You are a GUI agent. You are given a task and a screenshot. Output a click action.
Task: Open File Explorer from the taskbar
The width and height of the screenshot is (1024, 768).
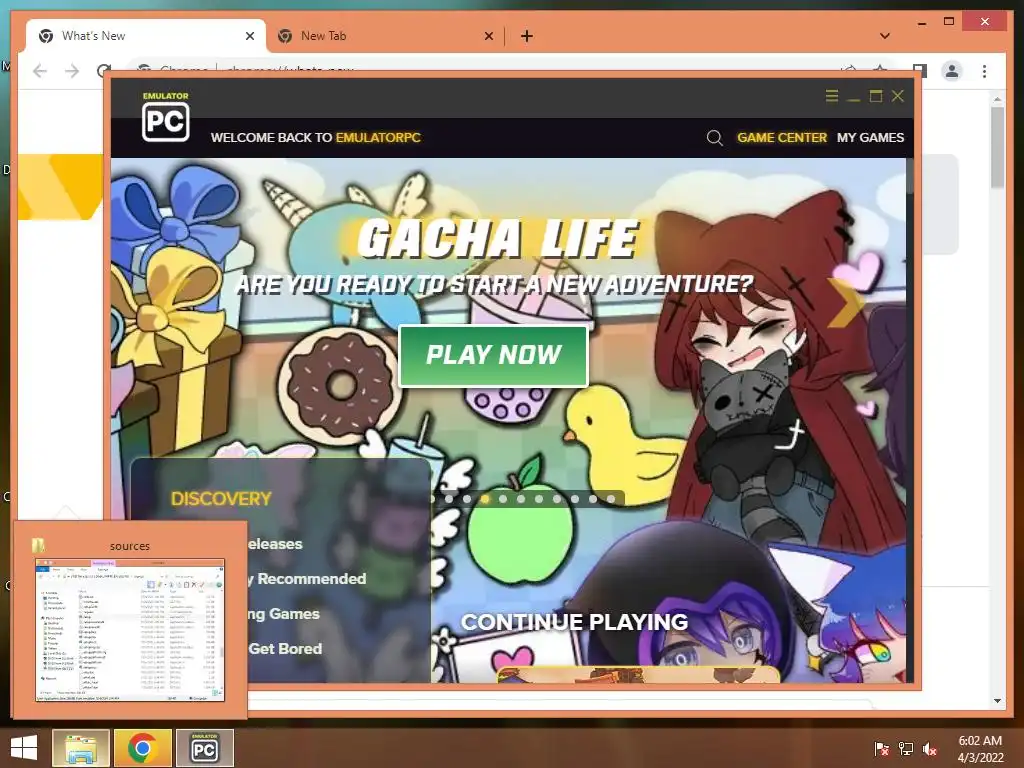[x=81, y=748]
